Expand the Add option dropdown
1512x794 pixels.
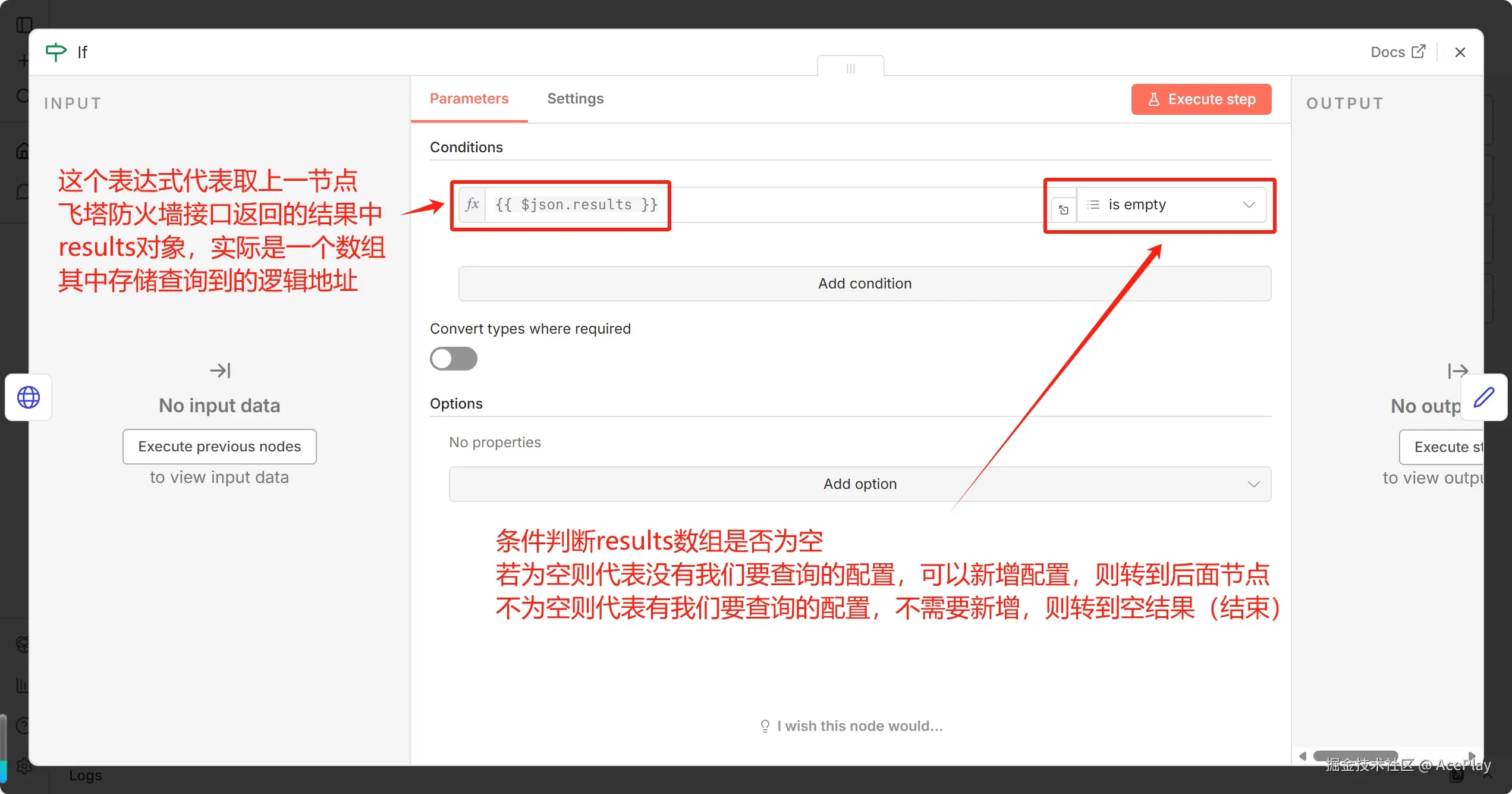pyautogui.click(x=860, y=484)
